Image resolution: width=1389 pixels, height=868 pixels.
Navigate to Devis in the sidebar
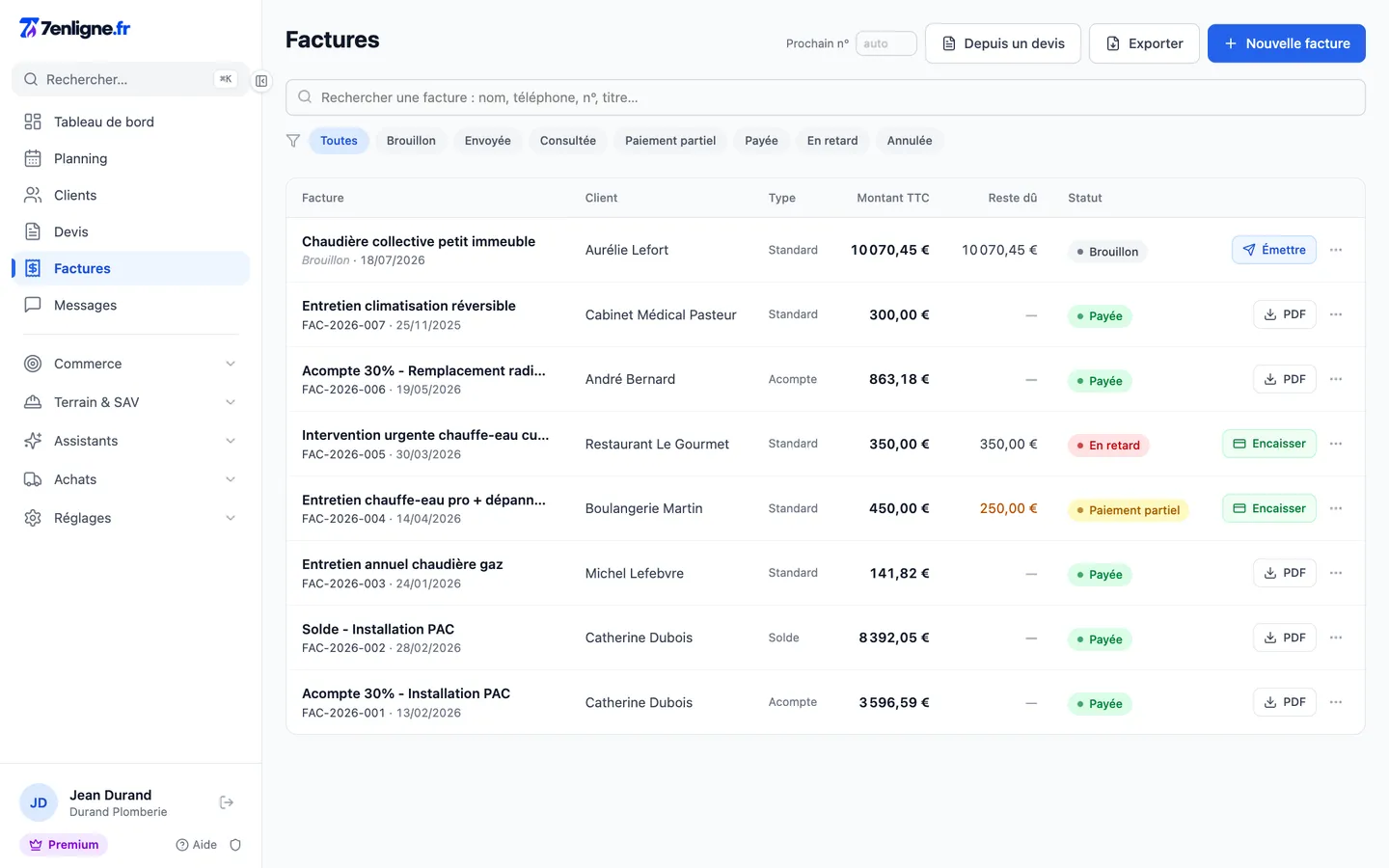[x=130, y=231]
